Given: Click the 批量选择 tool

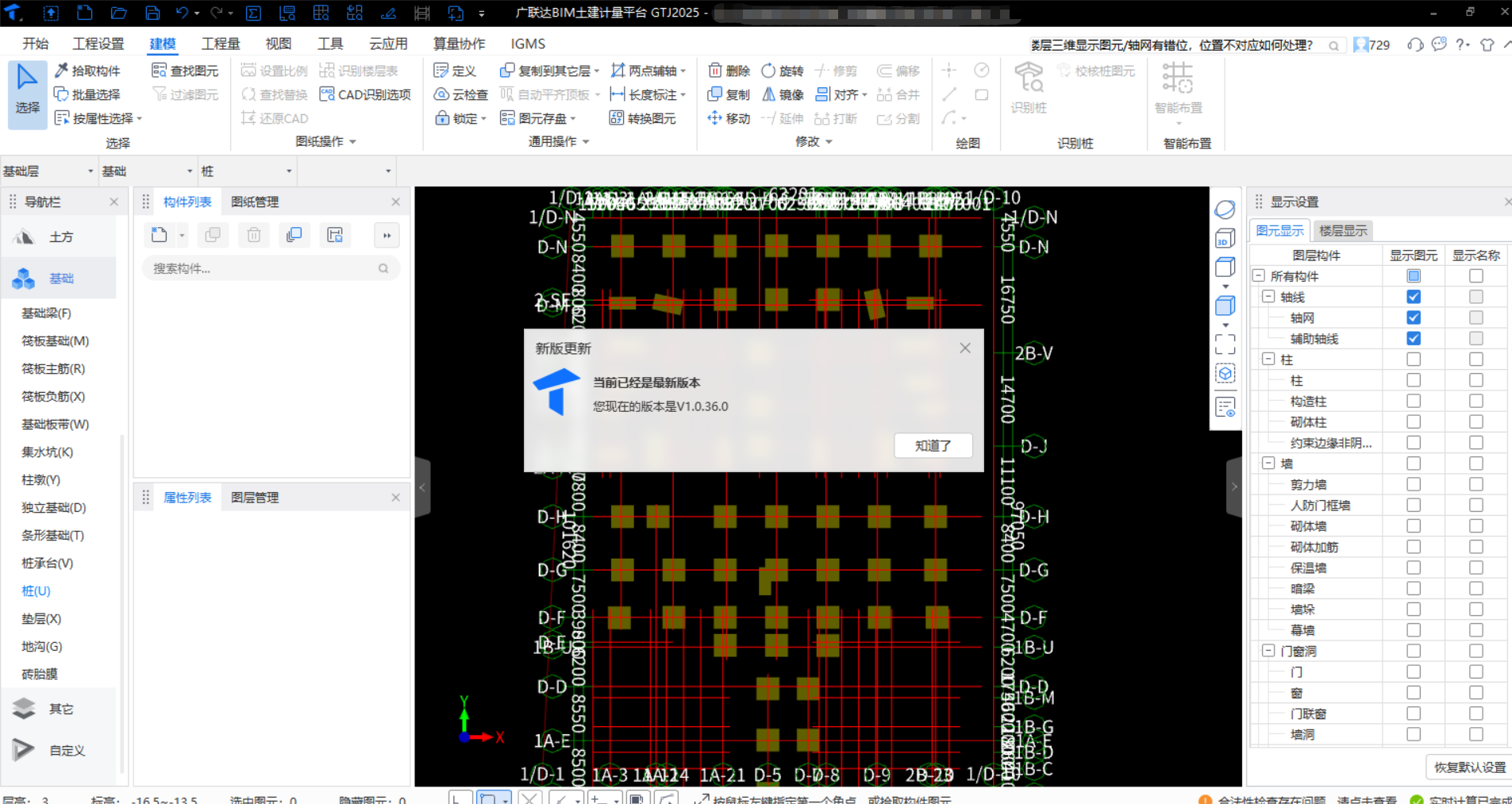Looking at the screenshot, I should click(87, 94).
